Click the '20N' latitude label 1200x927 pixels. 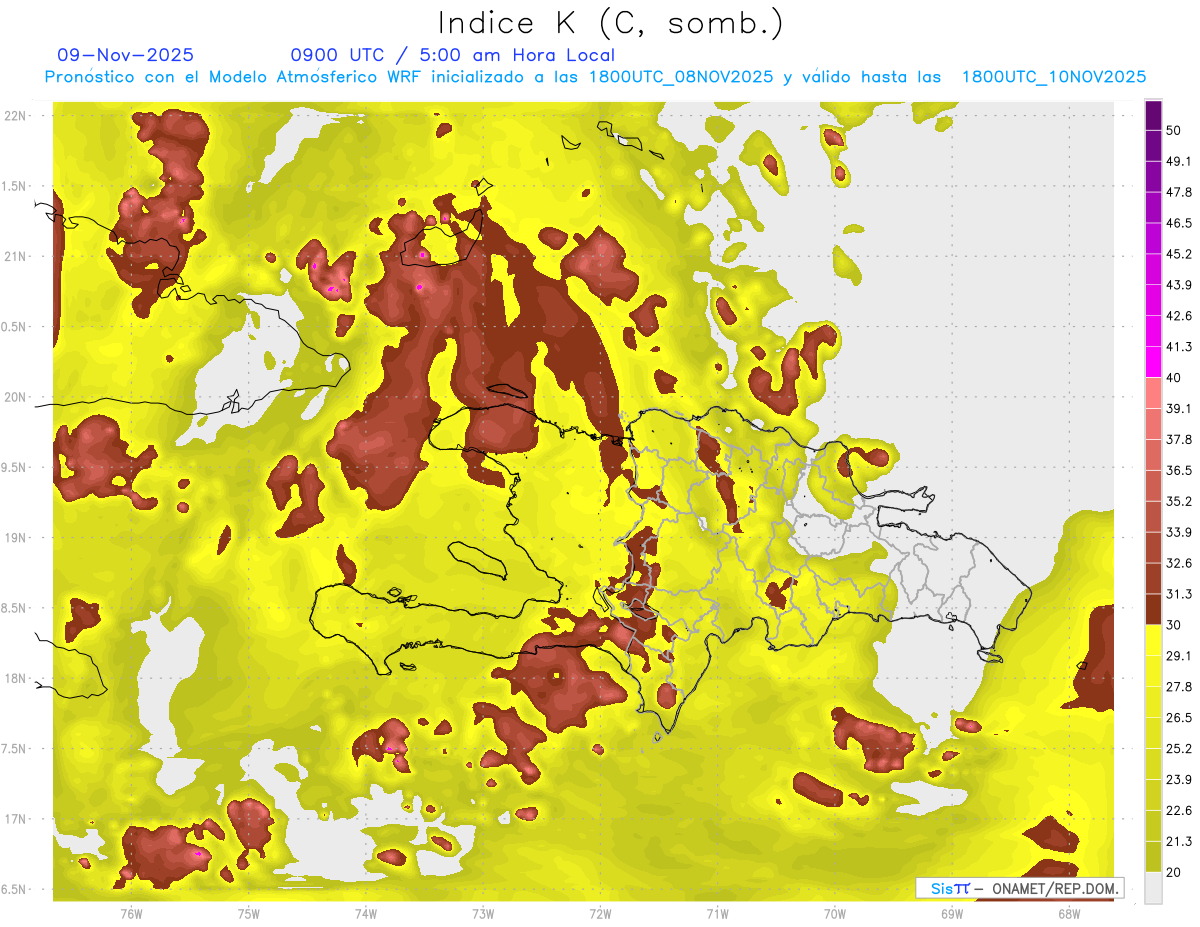(x=15, y=397)
